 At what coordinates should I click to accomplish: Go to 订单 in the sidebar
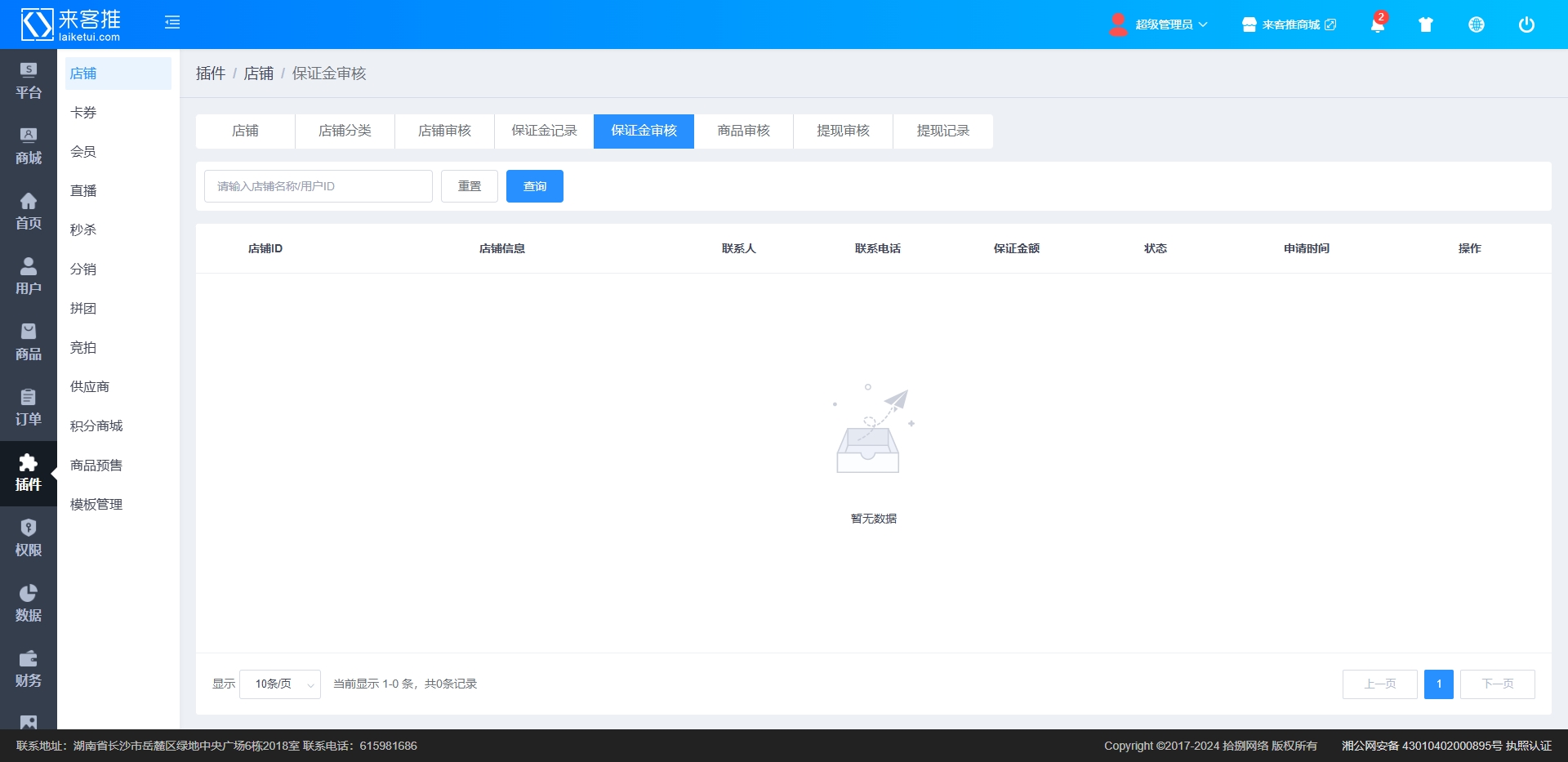[x=29, y=408]
